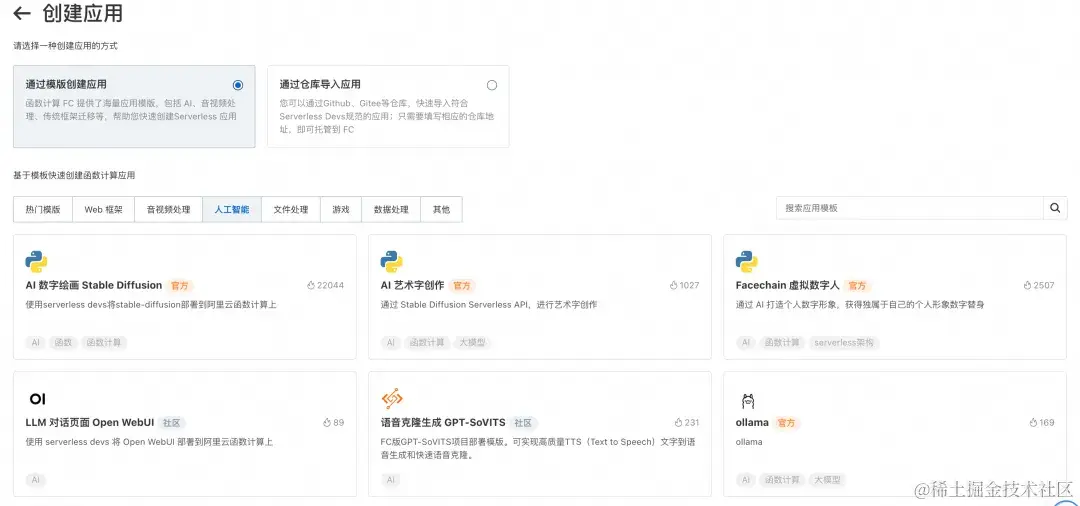Open LLM 对话页面 Open WebUI template

[x=88, y=423]
